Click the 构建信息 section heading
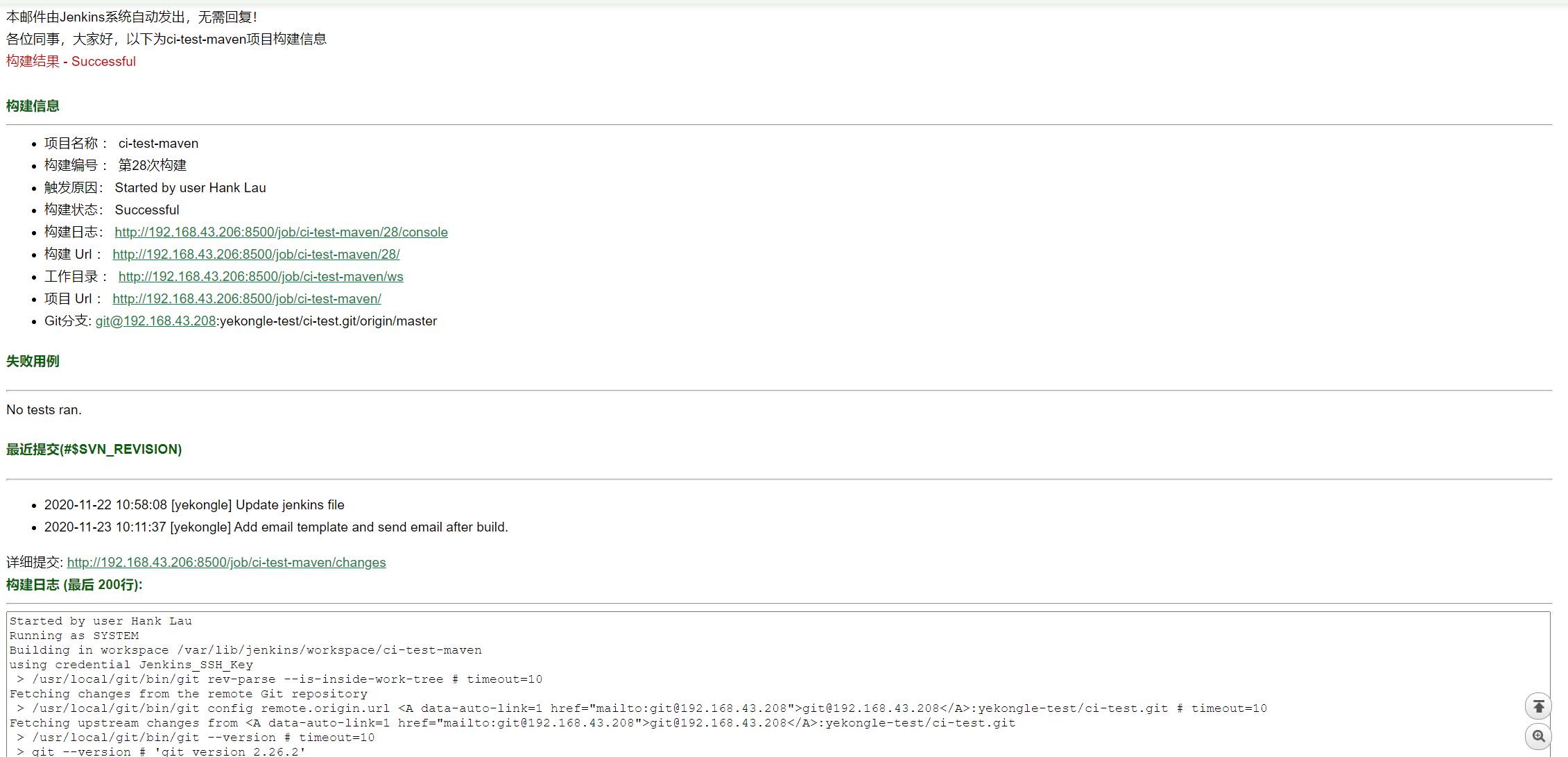Screen dimensions: 1568x757 33,106
